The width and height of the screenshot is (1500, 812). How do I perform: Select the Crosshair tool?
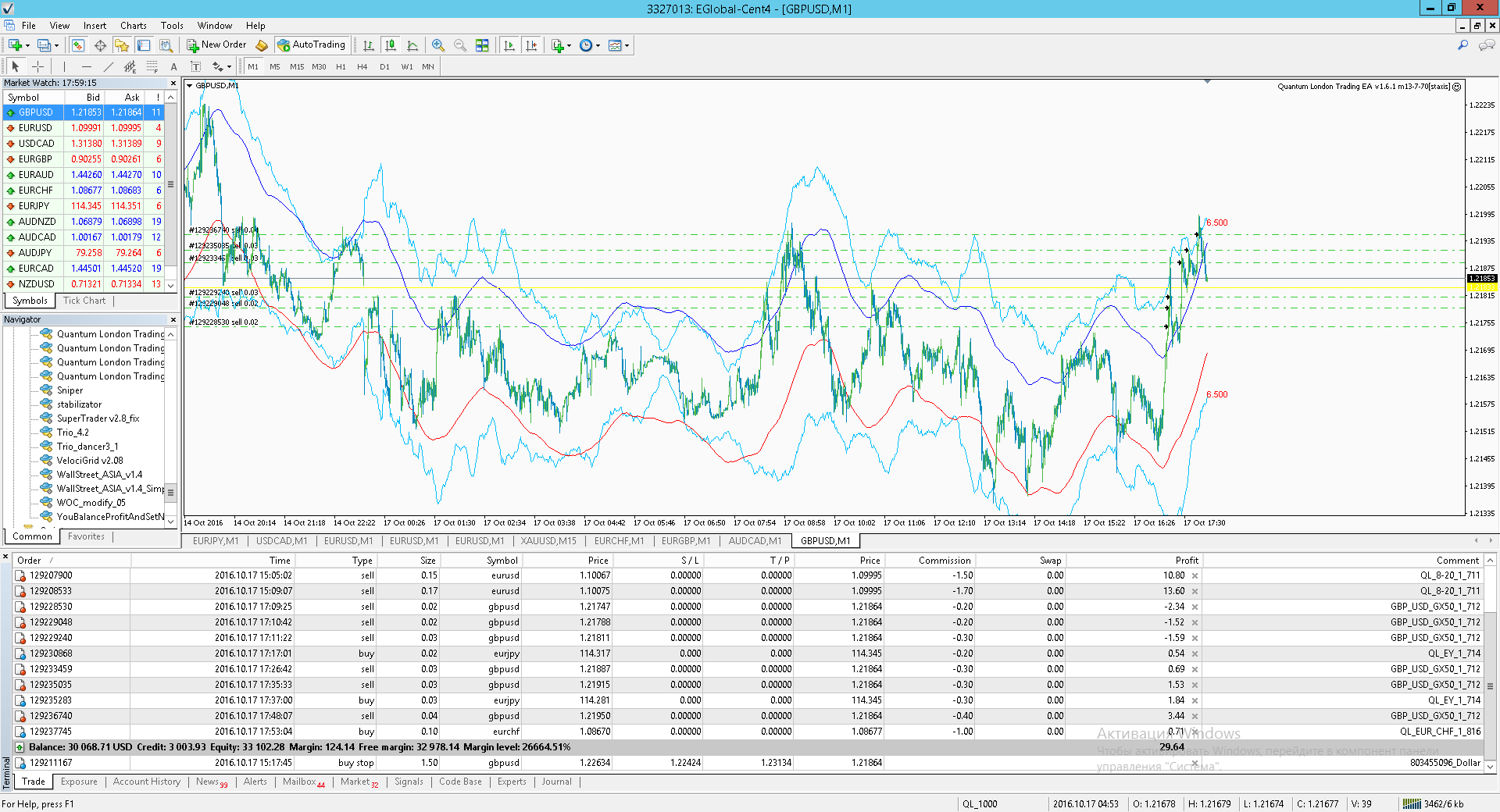(x=37, y=66)
